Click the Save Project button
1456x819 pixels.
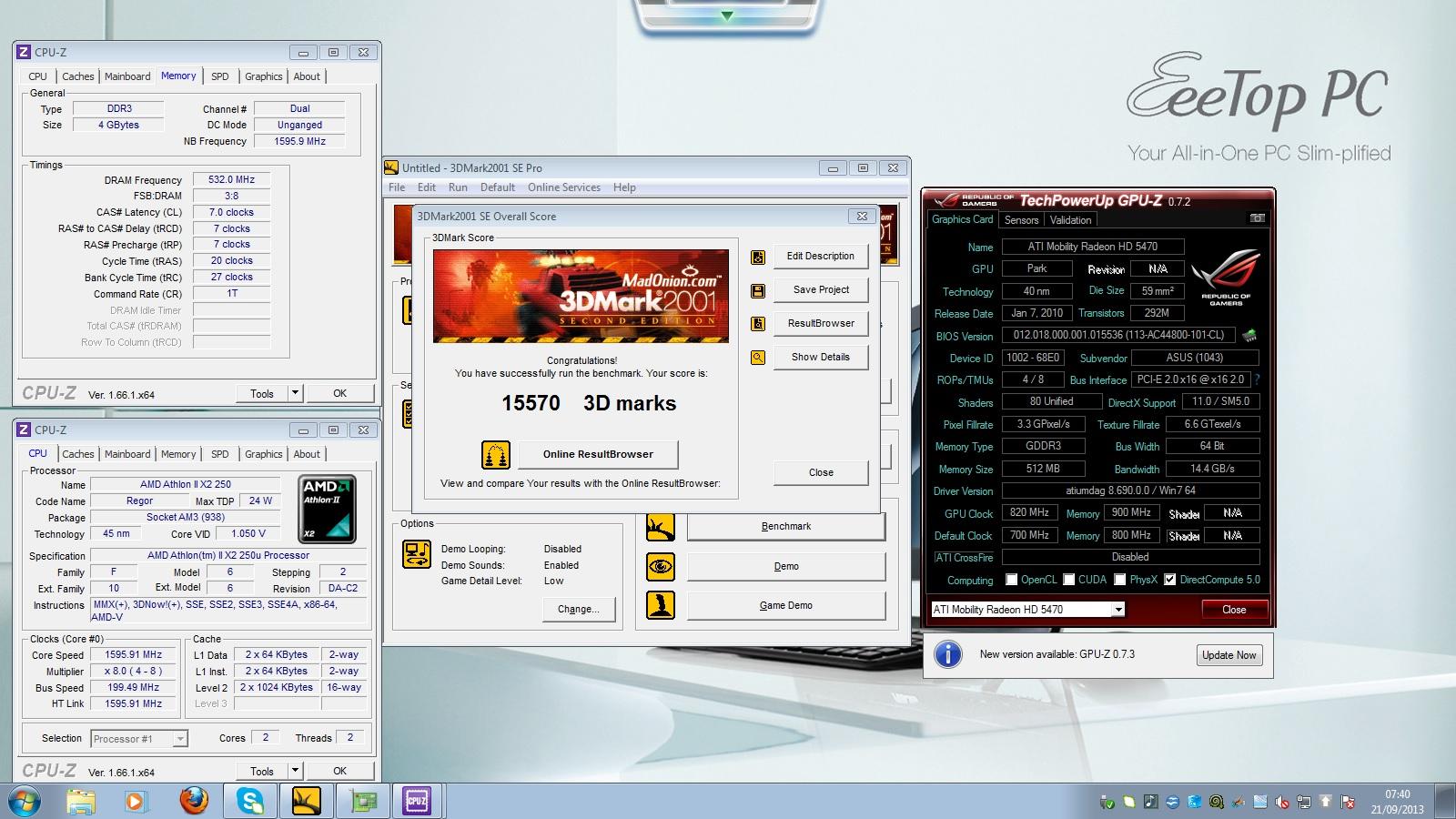click(821, 290)
